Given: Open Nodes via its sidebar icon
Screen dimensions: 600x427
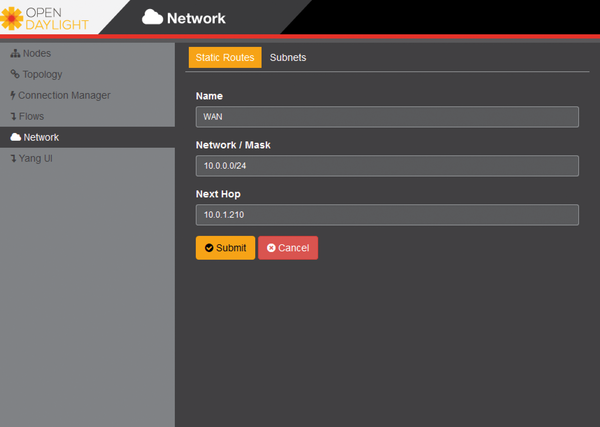Looking at the screenshot, I should tap(15, 53).
